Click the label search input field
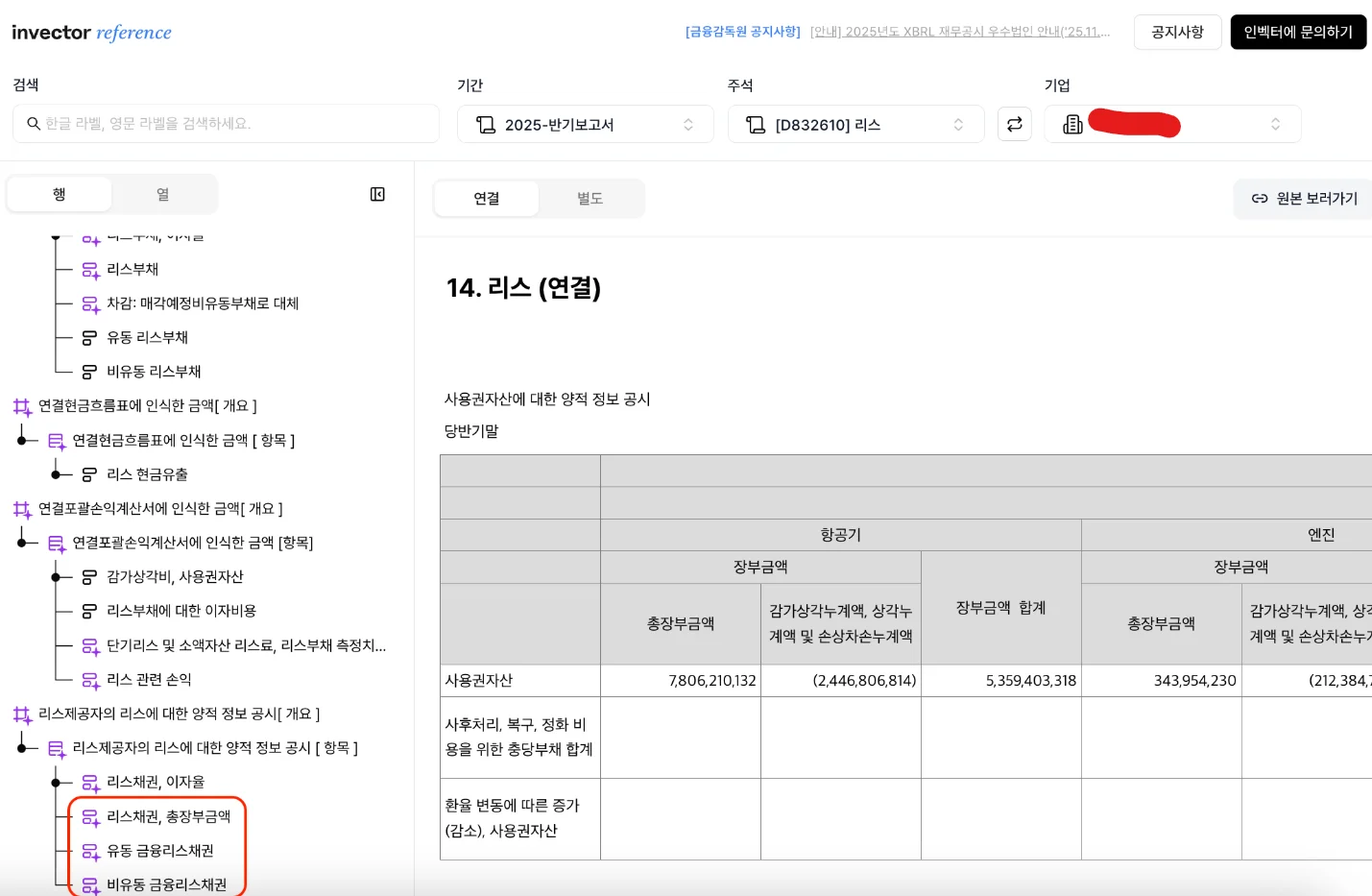The width and height of the screenshot is (1372, 896). (235, 124)
